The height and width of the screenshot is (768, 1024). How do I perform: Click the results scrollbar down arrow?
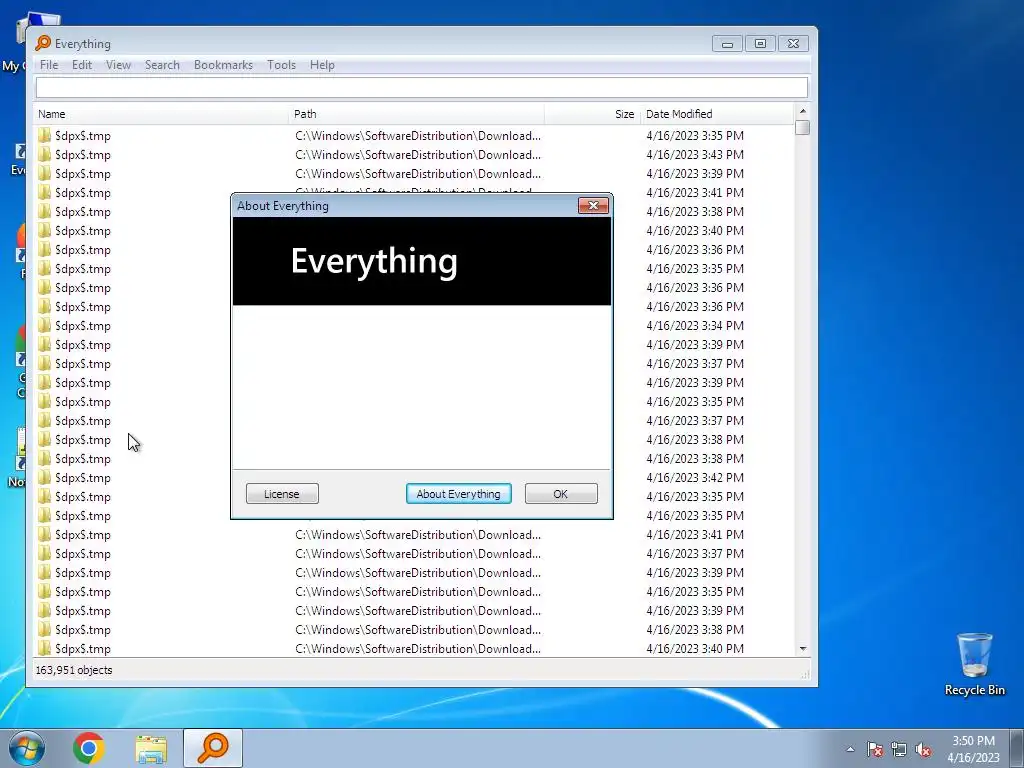tap(803, 648)
